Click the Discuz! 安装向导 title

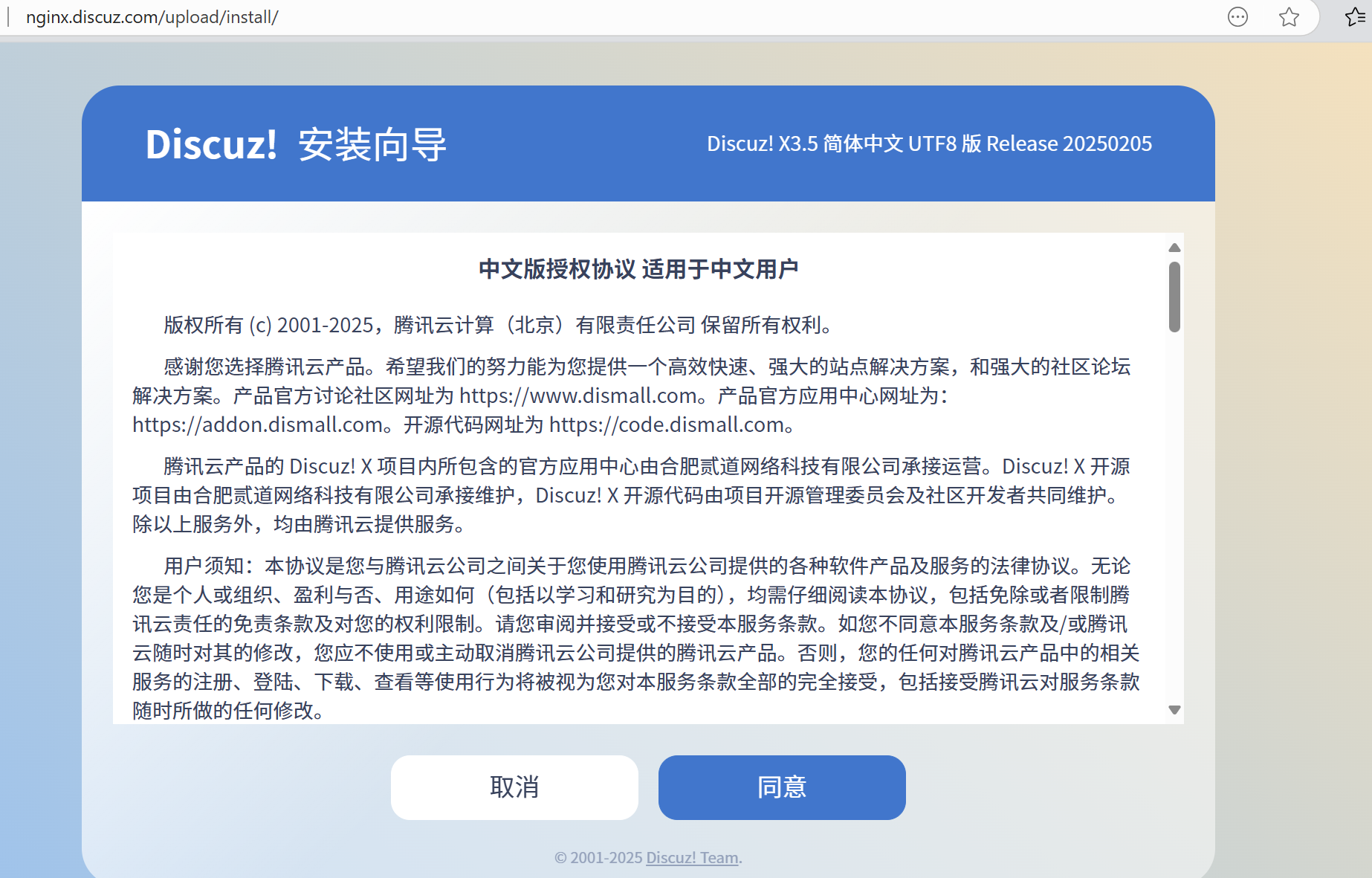296,144
